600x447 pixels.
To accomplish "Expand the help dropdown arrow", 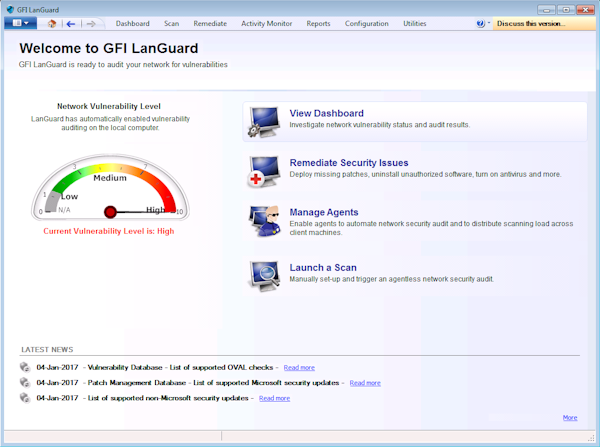I will pyautogui.click(x=489, y=23).
